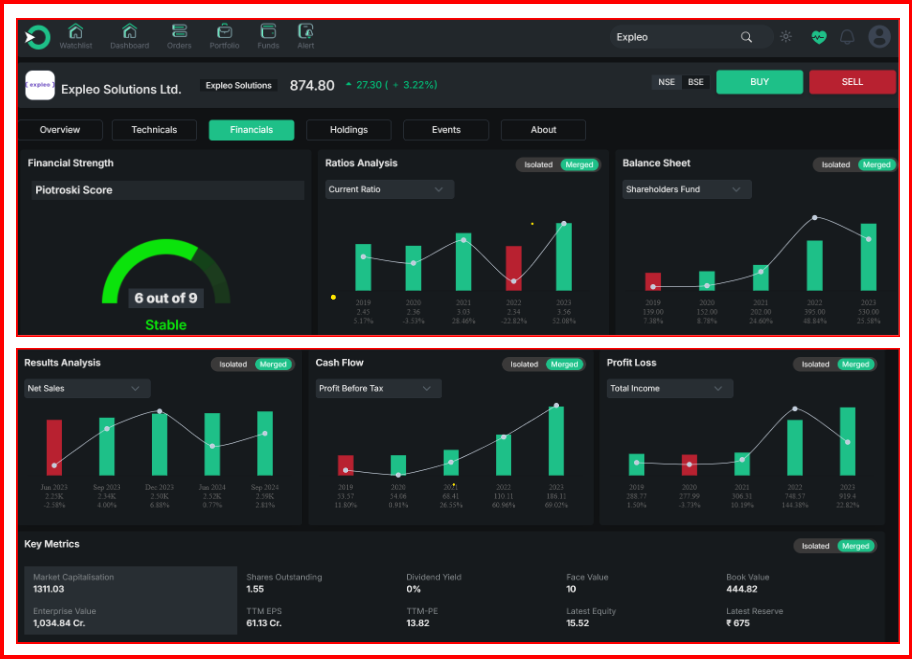This screenshot has width=912, height=659.
Task: Select Isolated in Balance Sheet
Action: [835, 165]
